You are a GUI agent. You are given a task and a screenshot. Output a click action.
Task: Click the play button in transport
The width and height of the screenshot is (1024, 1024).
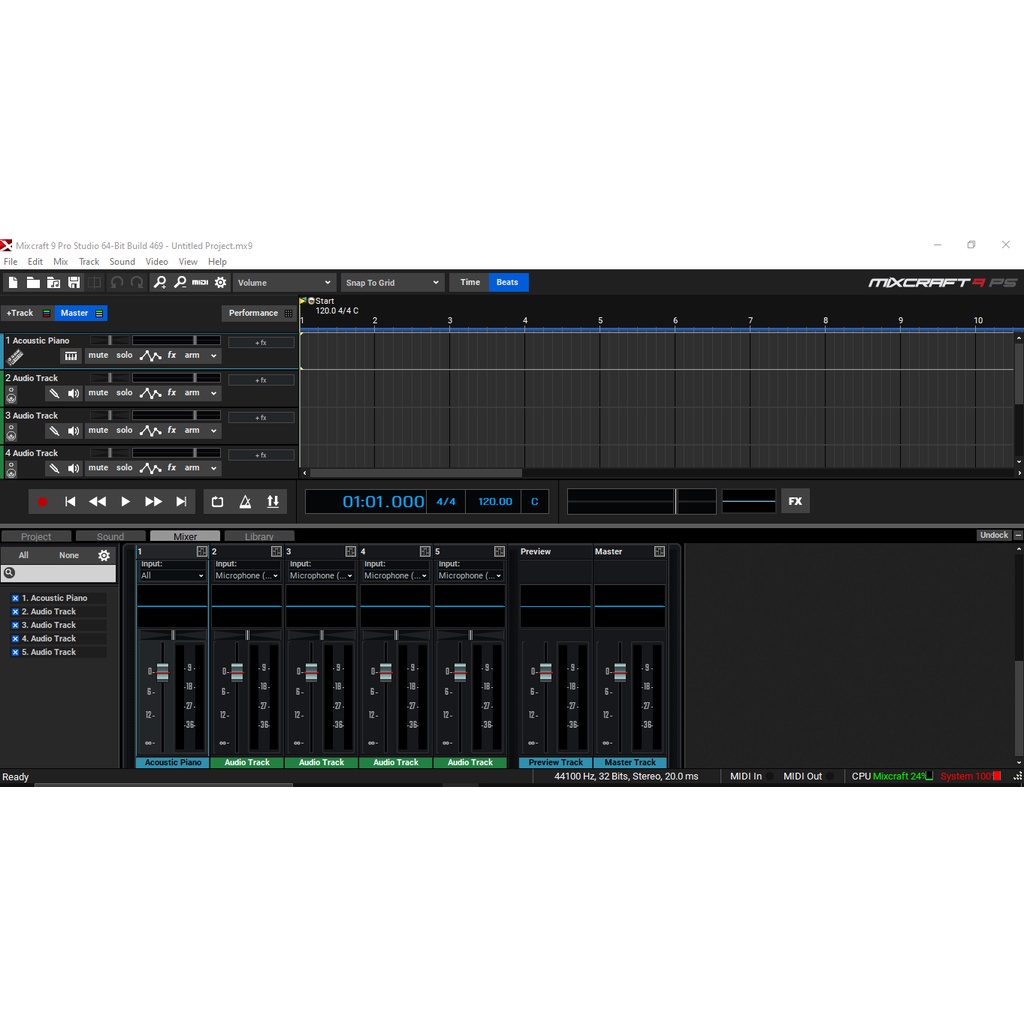[125, 502]
